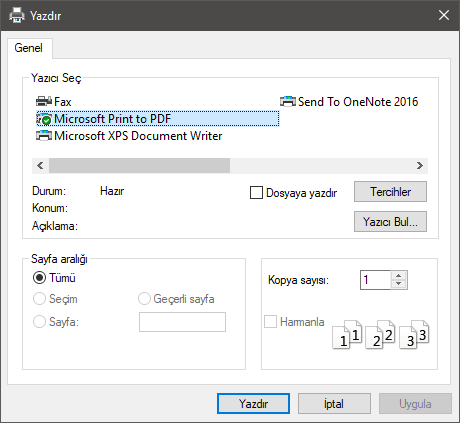Click the printer list horizontal scrollbar thumb

click(x=139, y=166)
